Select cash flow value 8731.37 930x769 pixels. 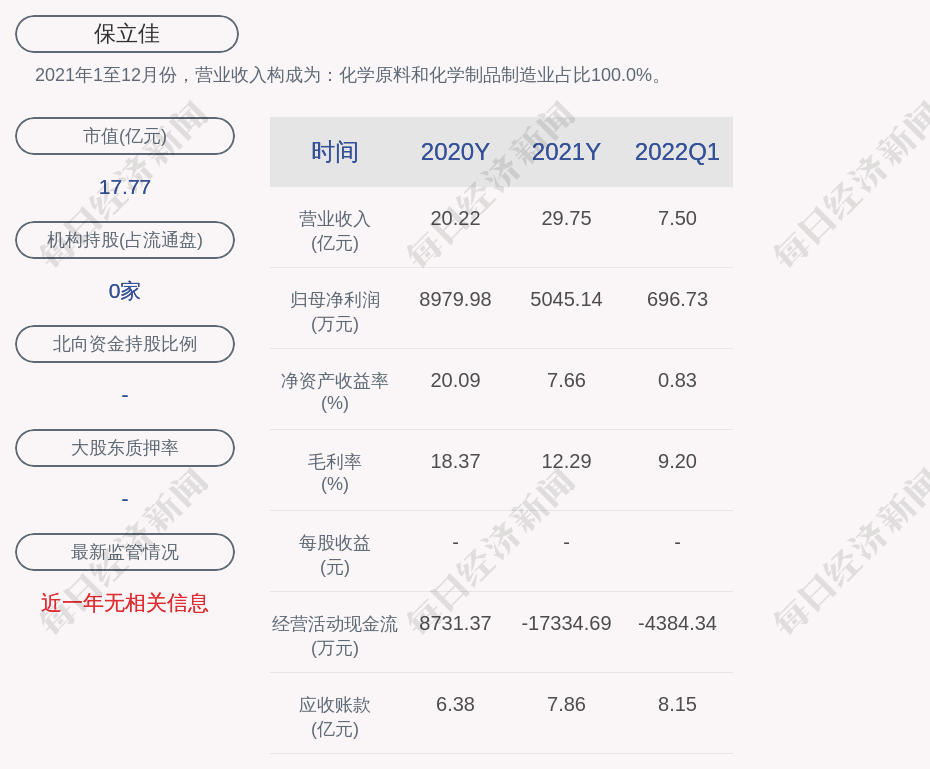click(455, 623)
